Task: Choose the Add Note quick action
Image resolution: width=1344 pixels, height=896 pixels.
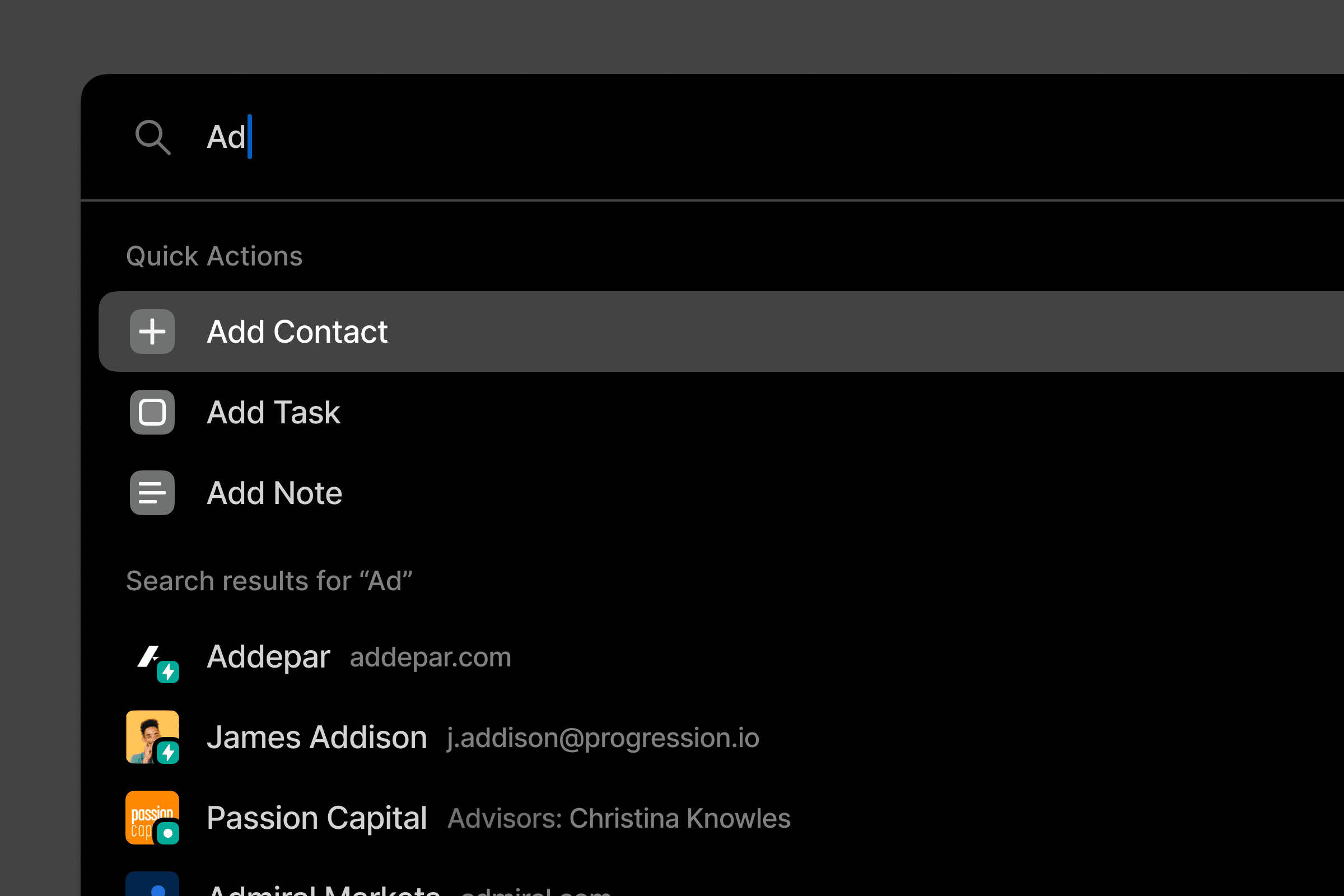Action: [721, 493]
